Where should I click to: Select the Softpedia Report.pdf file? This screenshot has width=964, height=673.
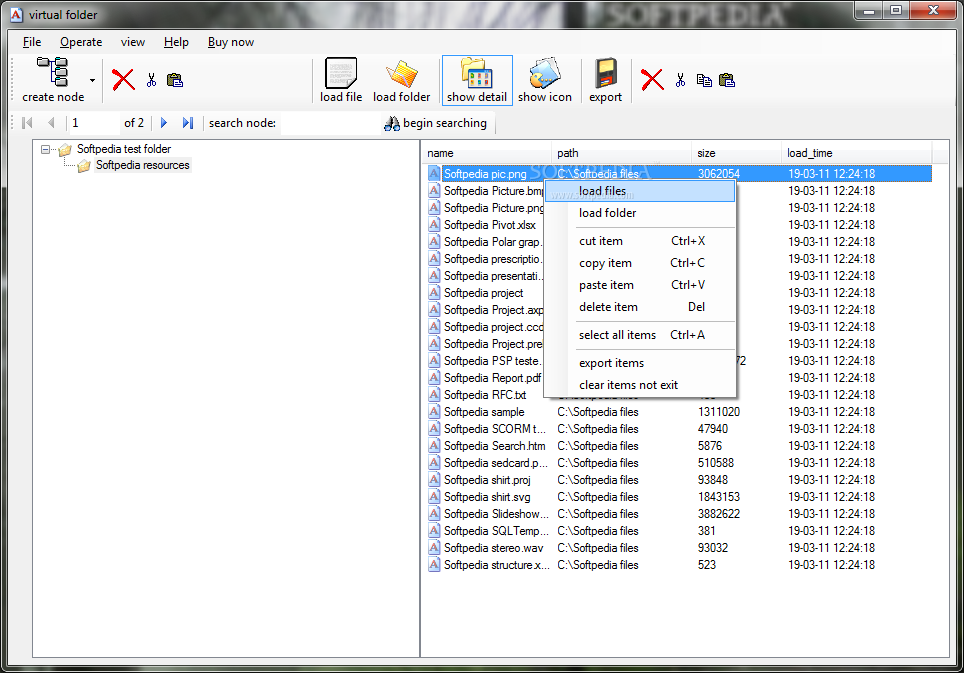click(x=492, y=378)
